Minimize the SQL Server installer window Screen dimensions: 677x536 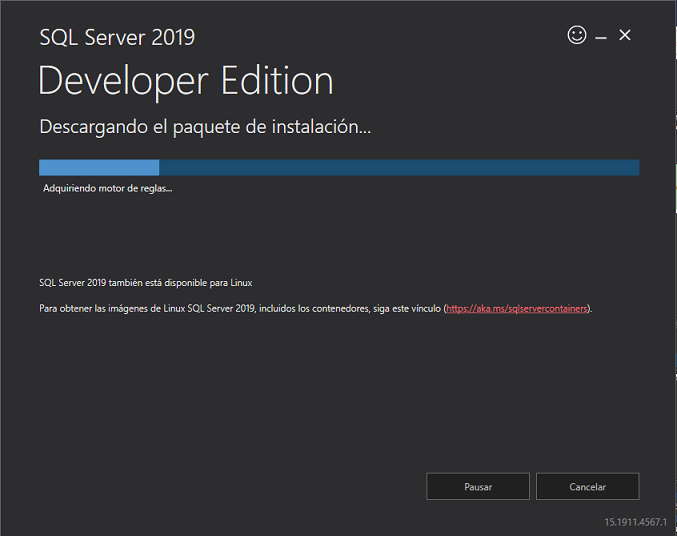[601, 38]
